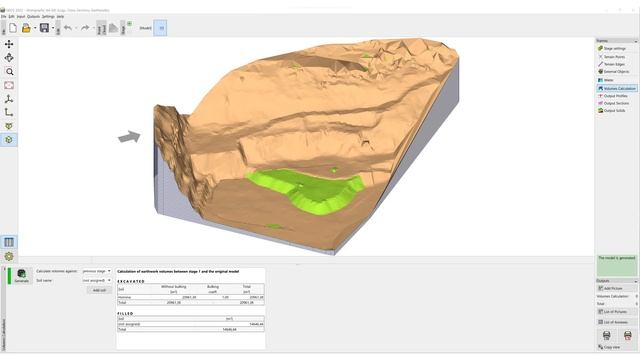Open the dropdown arrow beside open file
Viewport: 640px width, 360px height.
click(35, 28)
